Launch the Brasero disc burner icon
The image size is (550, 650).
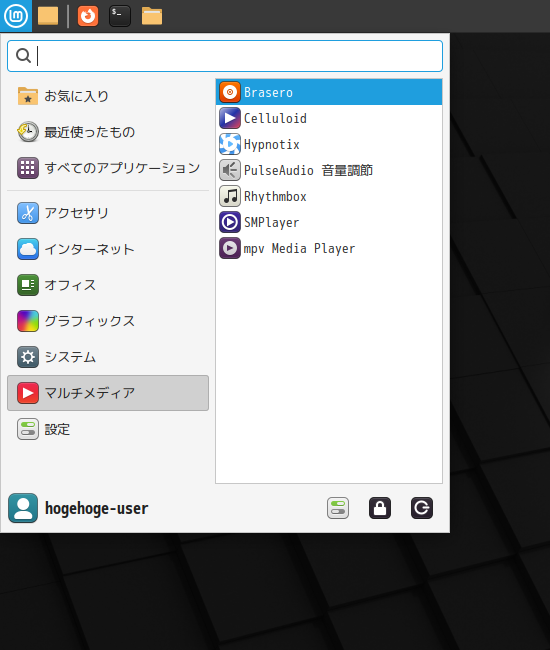tap(230, 92)
